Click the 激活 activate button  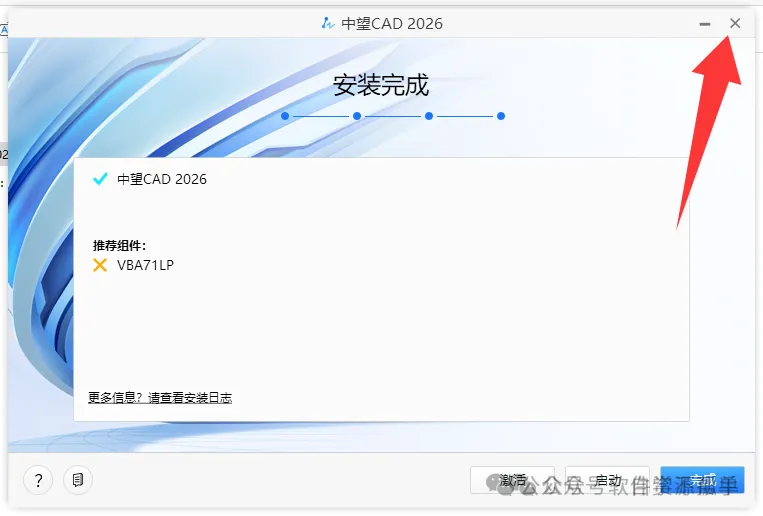click(512, 480)
